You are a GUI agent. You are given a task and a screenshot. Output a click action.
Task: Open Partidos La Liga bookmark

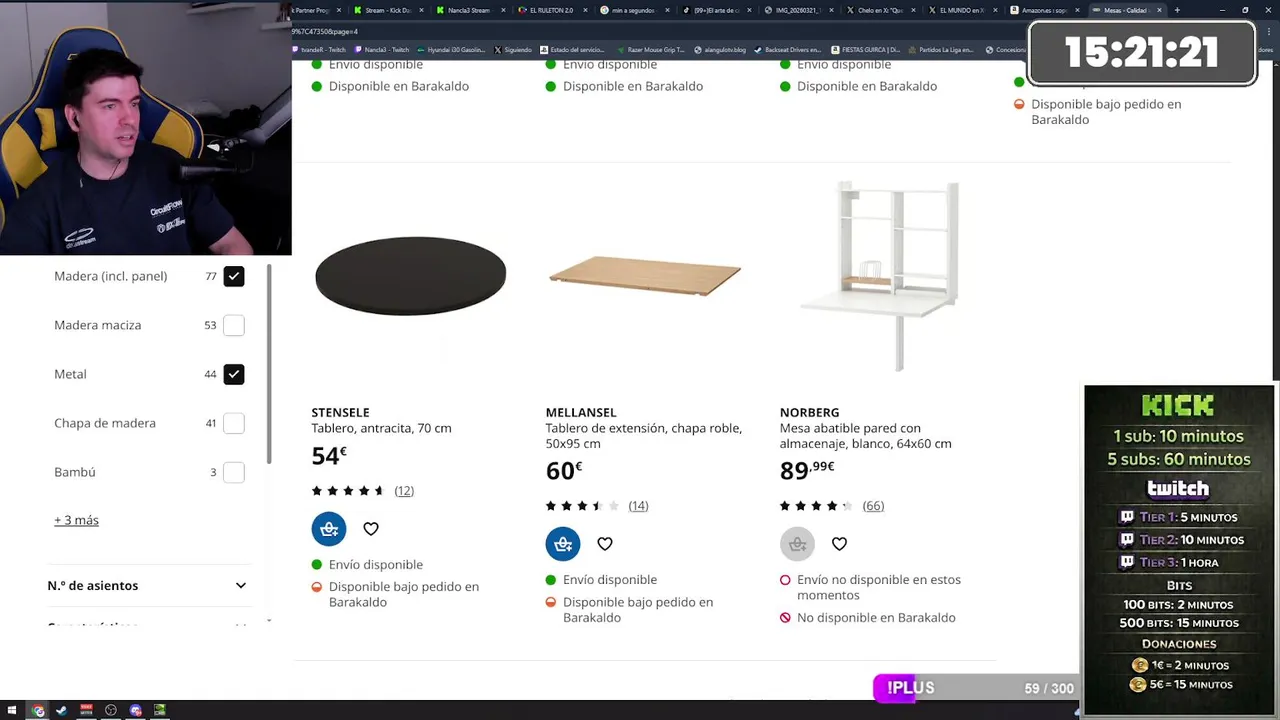(940, 49)
